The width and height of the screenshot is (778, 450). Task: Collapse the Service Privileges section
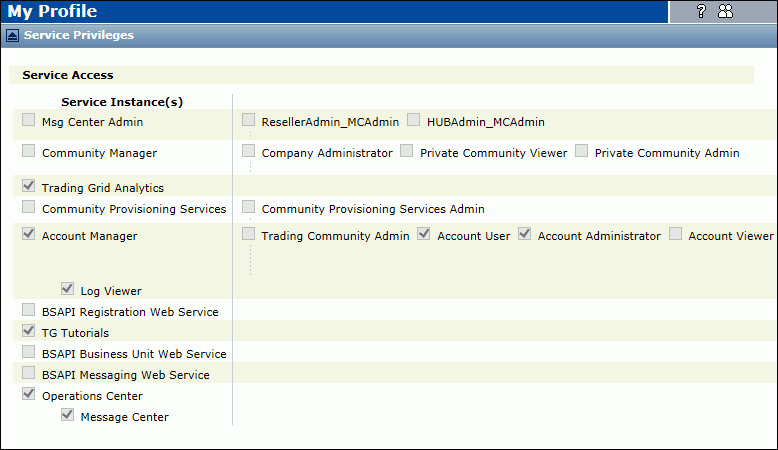pyautogui.click(x=12, y=35)
